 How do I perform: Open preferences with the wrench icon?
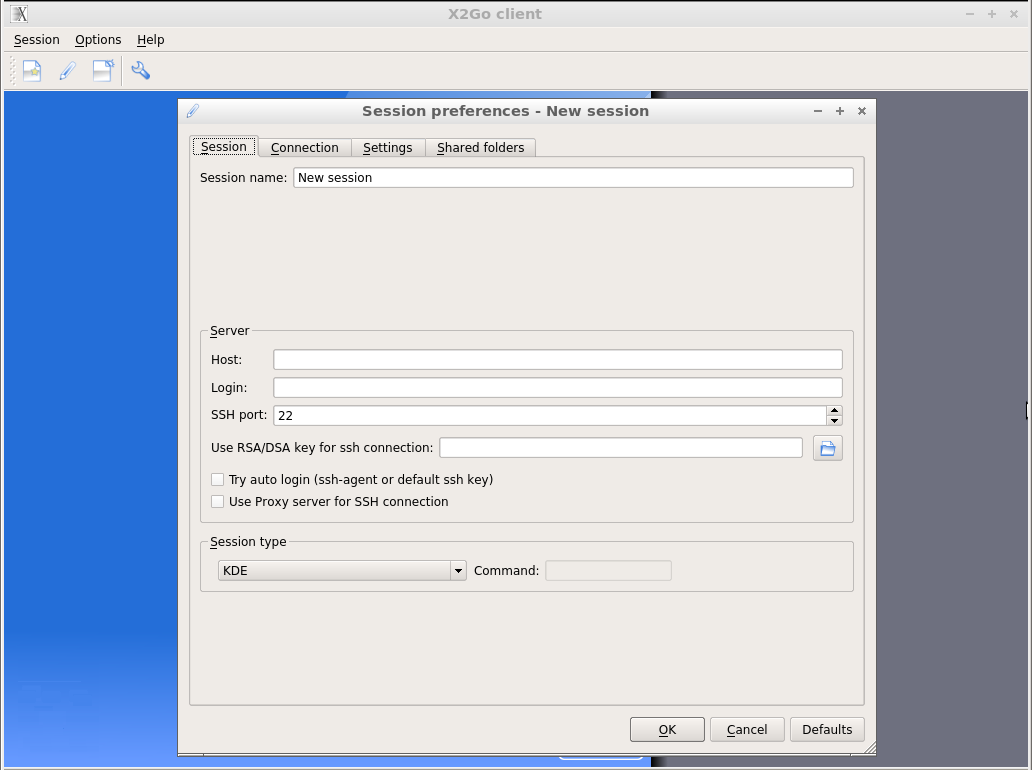pos(141,71)
